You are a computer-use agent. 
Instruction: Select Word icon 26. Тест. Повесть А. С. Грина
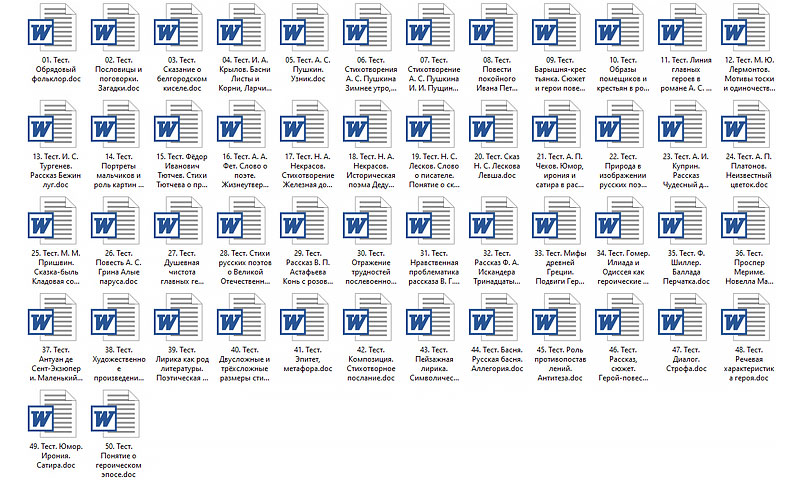click(115, 221)
